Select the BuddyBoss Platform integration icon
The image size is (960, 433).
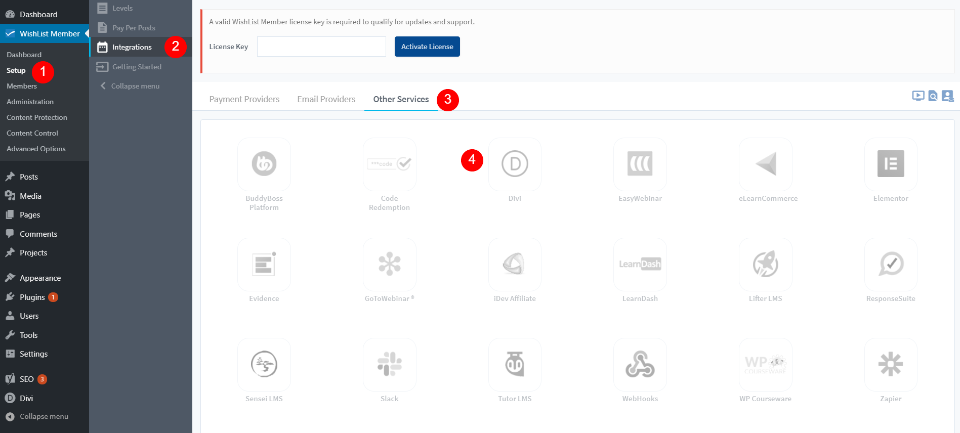tap(264, 164)
